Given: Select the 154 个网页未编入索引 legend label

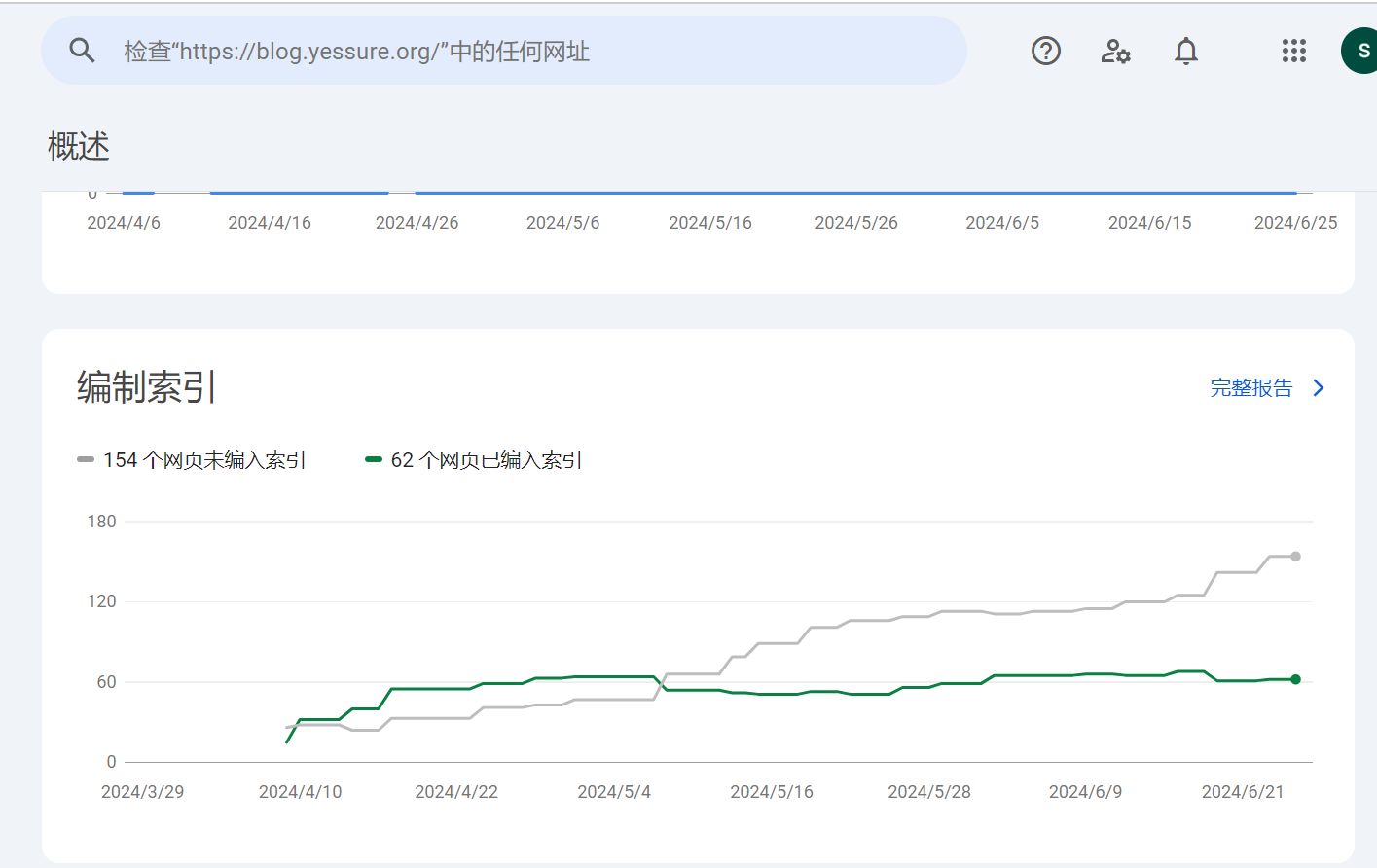Looking at the screenshot, I should 204,460.
